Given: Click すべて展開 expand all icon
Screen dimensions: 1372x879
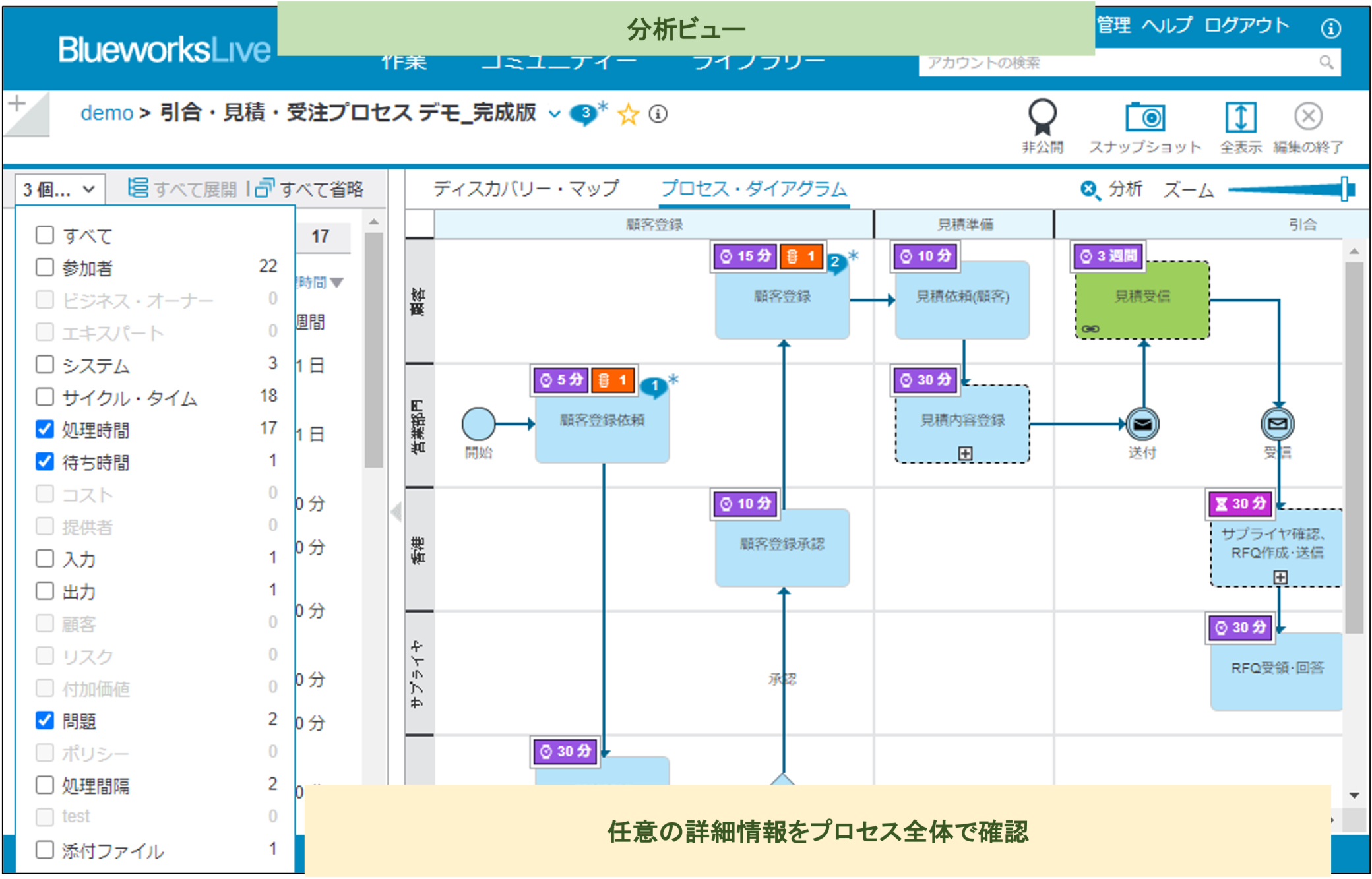Looking at the screenshot, I should click(x=138, y=189).
